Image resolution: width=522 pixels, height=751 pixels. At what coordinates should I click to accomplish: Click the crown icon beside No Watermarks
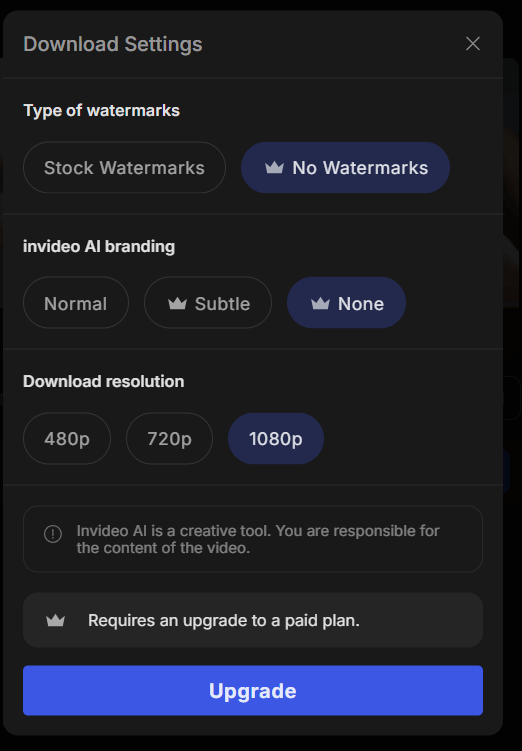274,168
